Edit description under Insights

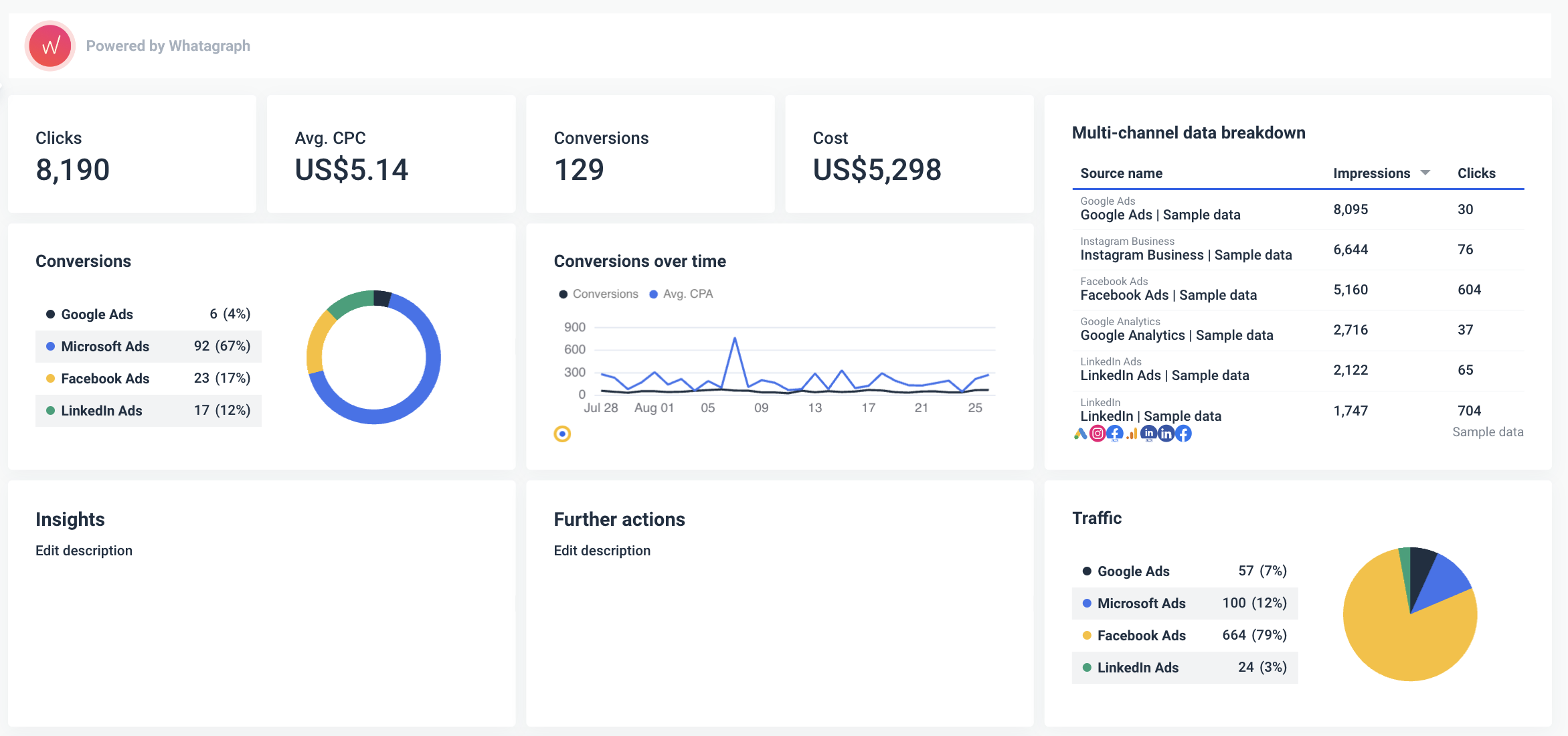[84, 551]
